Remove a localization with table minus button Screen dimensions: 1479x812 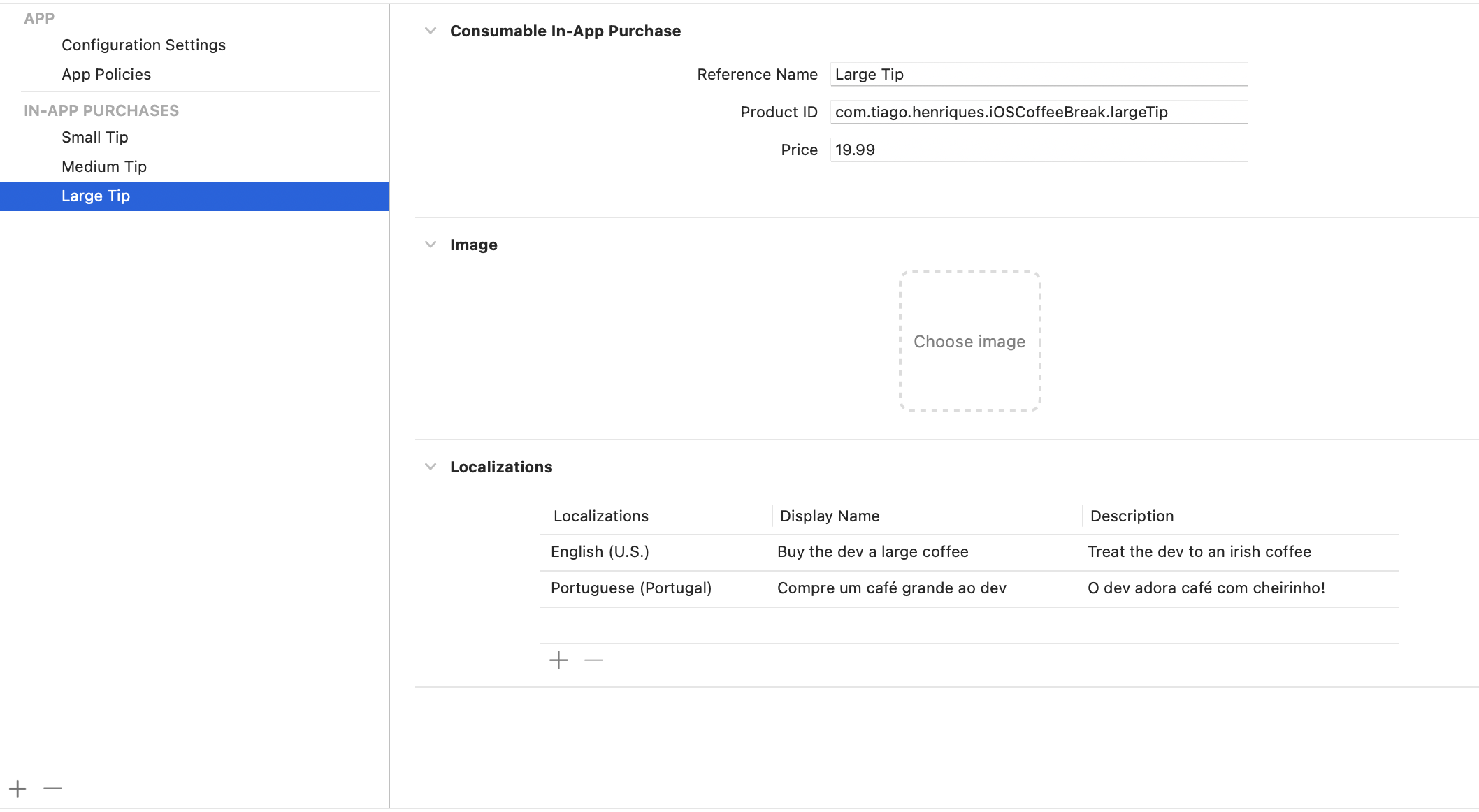(x=593, y=660)
